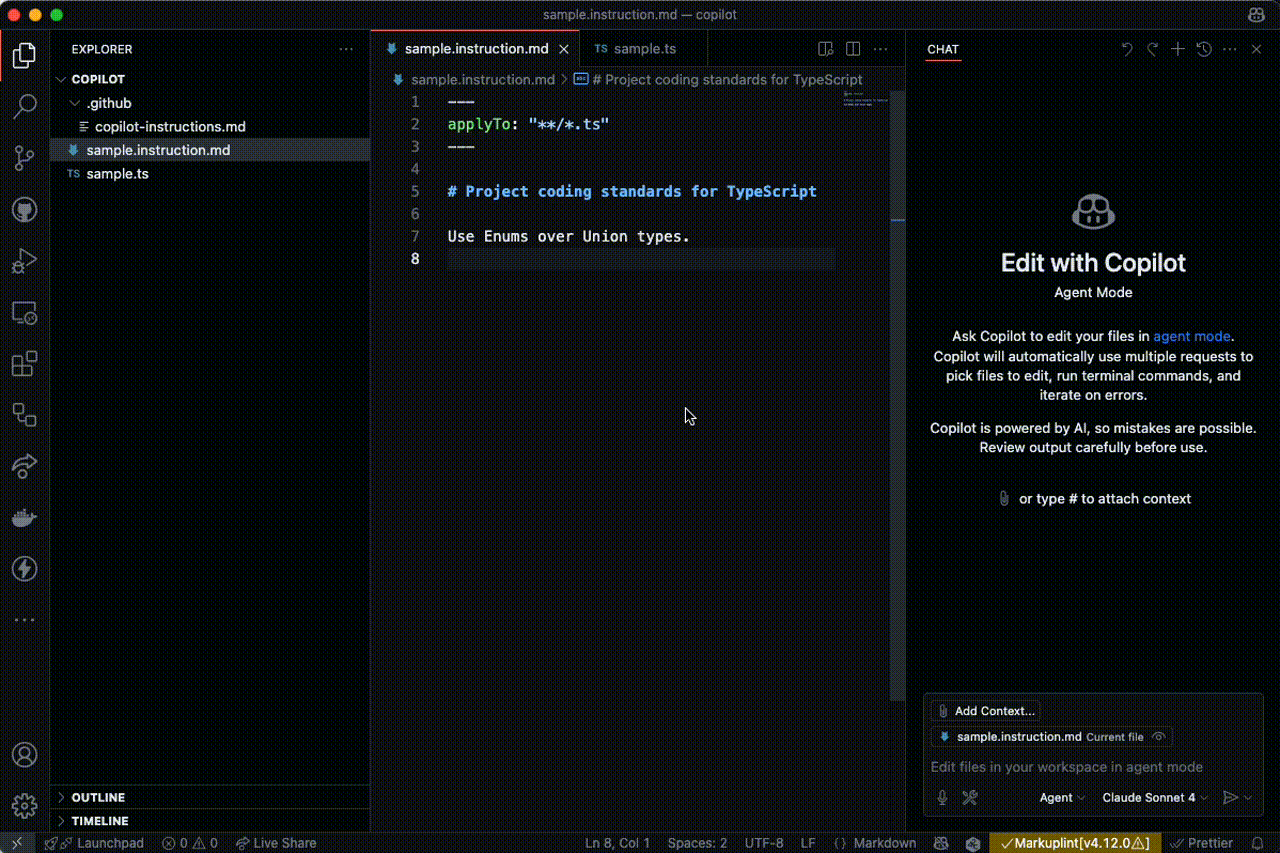The image size is (1280, 853).
Task: Show chat history clock icon
Action: click(1204, 49)
